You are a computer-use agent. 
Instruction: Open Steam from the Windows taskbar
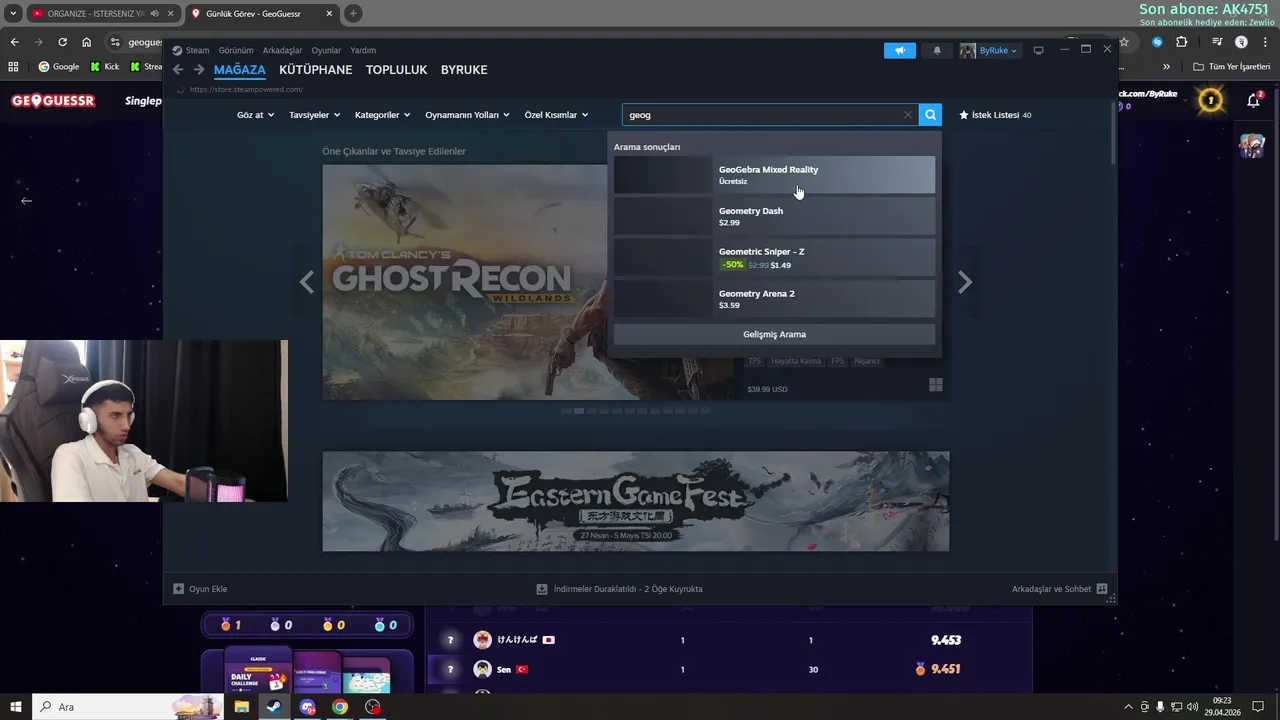[273, 707]
